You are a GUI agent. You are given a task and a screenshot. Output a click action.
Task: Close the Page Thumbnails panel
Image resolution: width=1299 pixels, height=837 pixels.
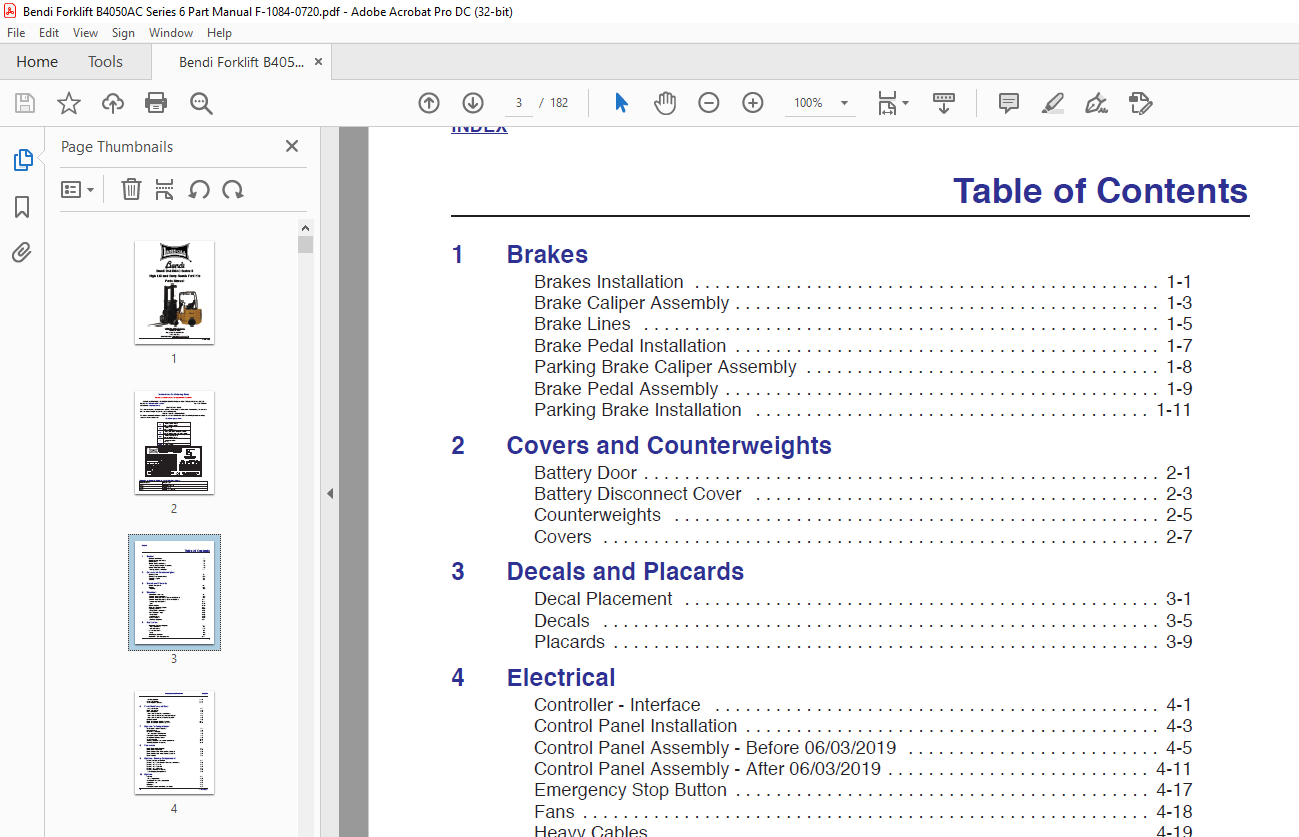pyautogui.click(x=292, y=146)
